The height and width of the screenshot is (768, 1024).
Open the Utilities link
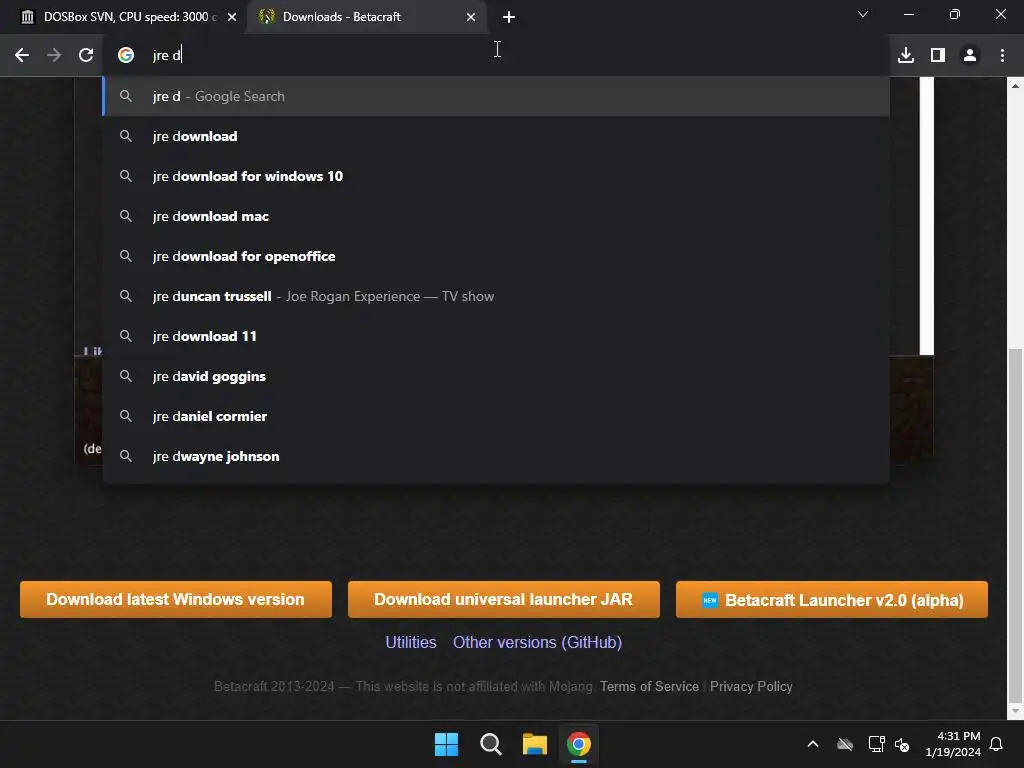point(411,643)
